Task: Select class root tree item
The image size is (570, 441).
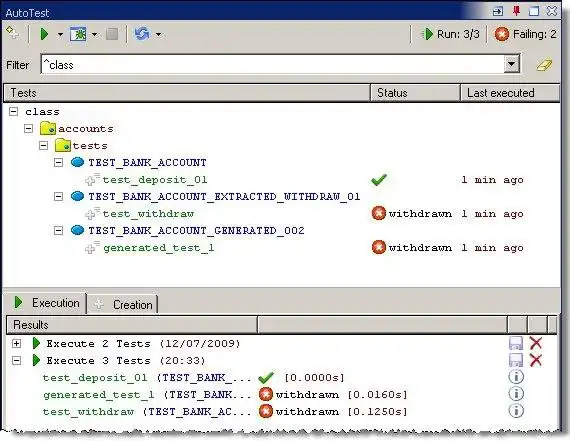Action: click(42, 112)
